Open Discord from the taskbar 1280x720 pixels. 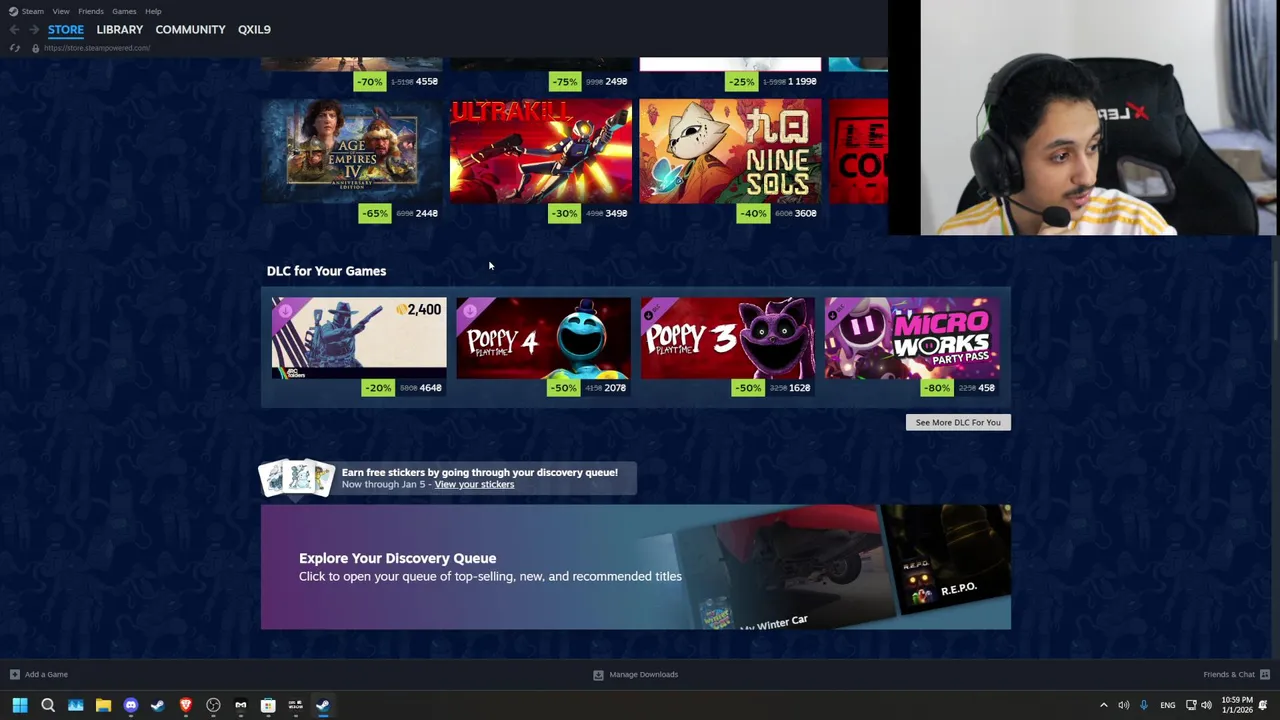pyautogui.click(x=130, y=706)
